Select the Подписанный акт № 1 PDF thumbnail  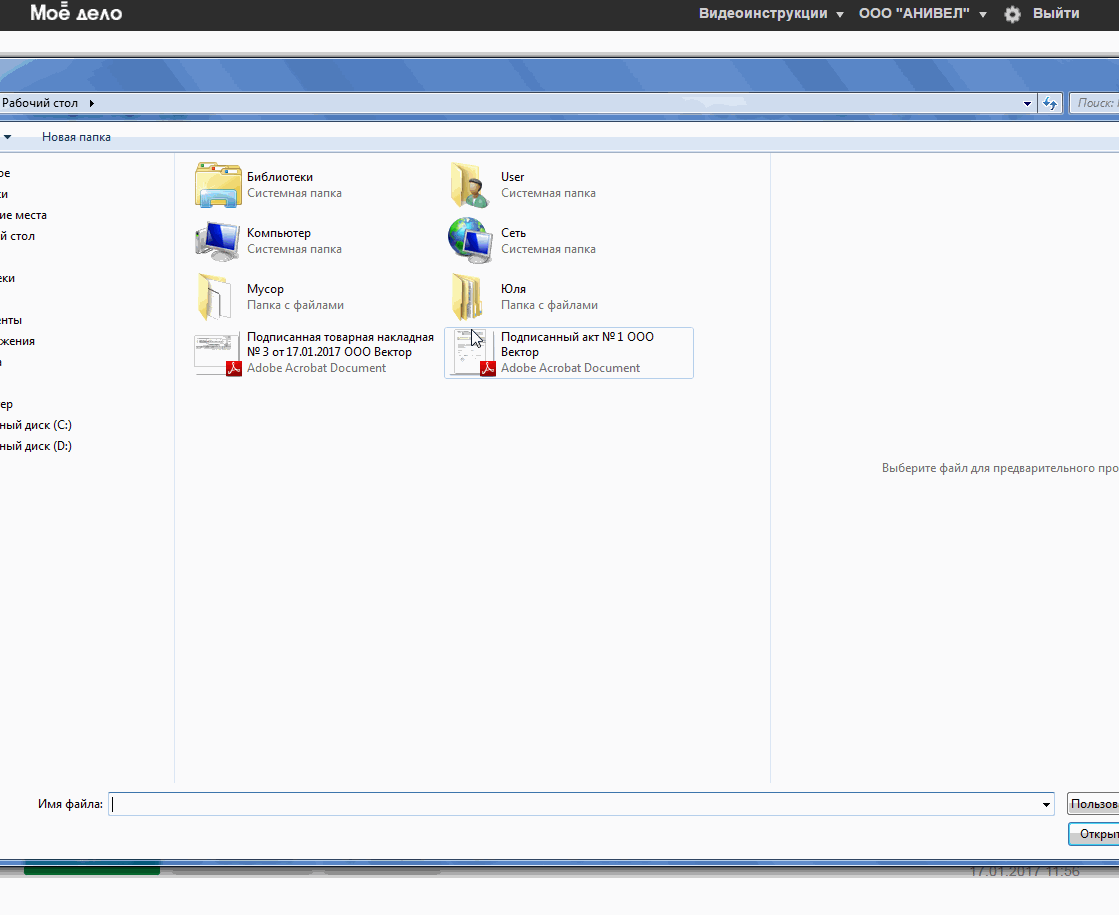474,353
